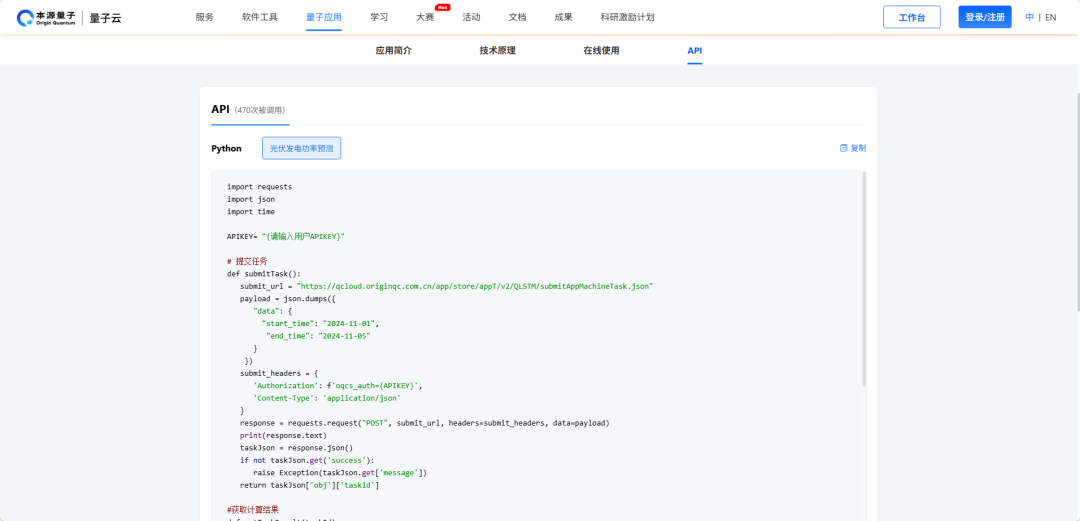Click the "2024-11-05" end_time value
1080x521 pixels.
click(346, 336)
